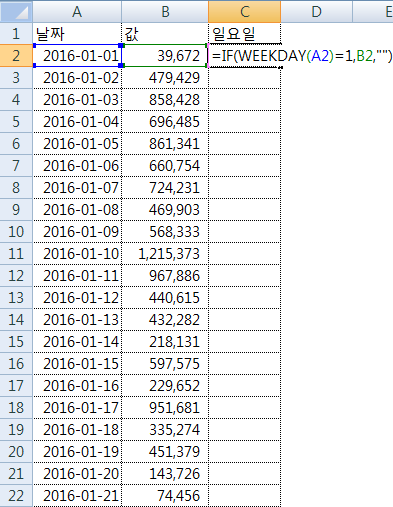Click date cell 2016-01-20
The width and height of the screenshot is (393, 507).
tap(77, 474)
